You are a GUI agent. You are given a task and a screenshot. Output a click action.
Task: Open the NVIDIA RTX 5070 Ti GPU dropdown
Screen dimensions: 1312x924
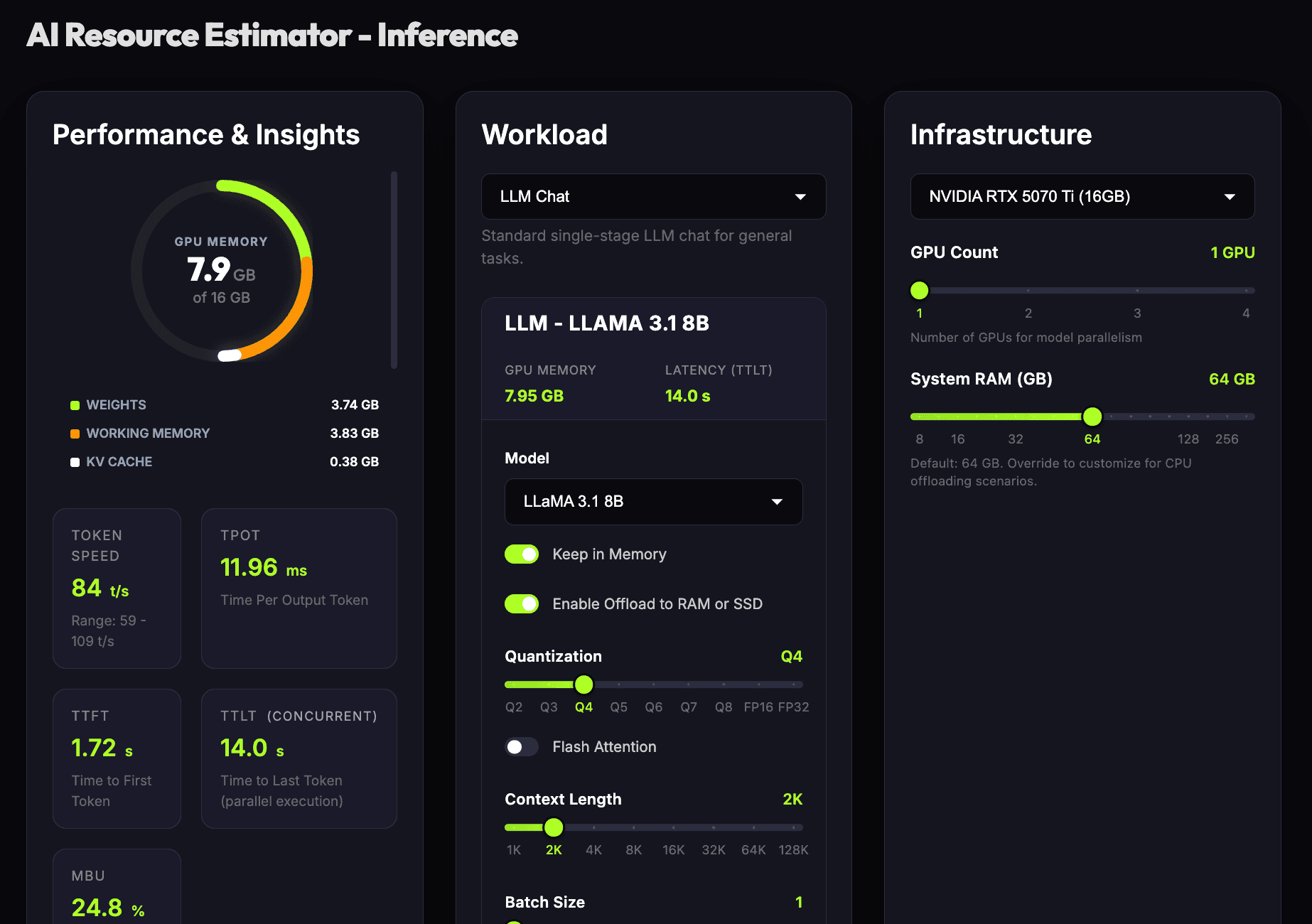pos(1082,196)
